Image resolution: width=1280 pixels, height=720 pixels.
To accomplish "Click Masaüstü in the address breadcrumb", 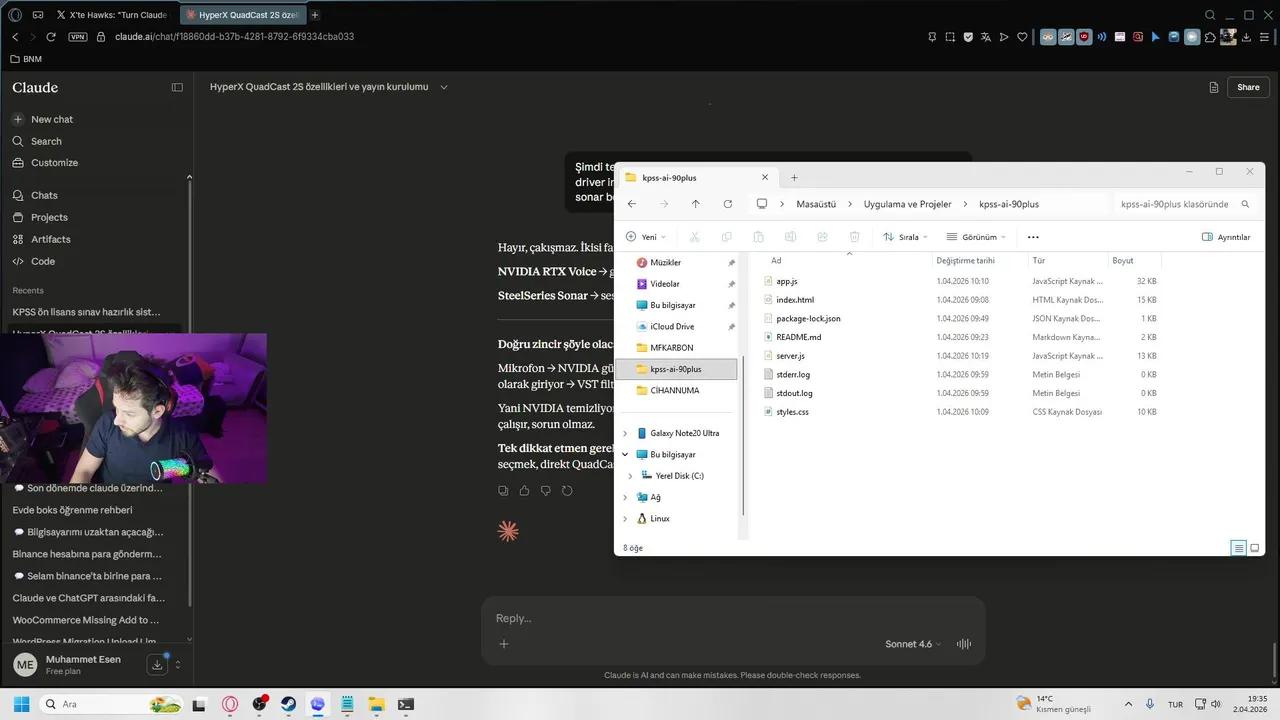I will click(816, 204).
